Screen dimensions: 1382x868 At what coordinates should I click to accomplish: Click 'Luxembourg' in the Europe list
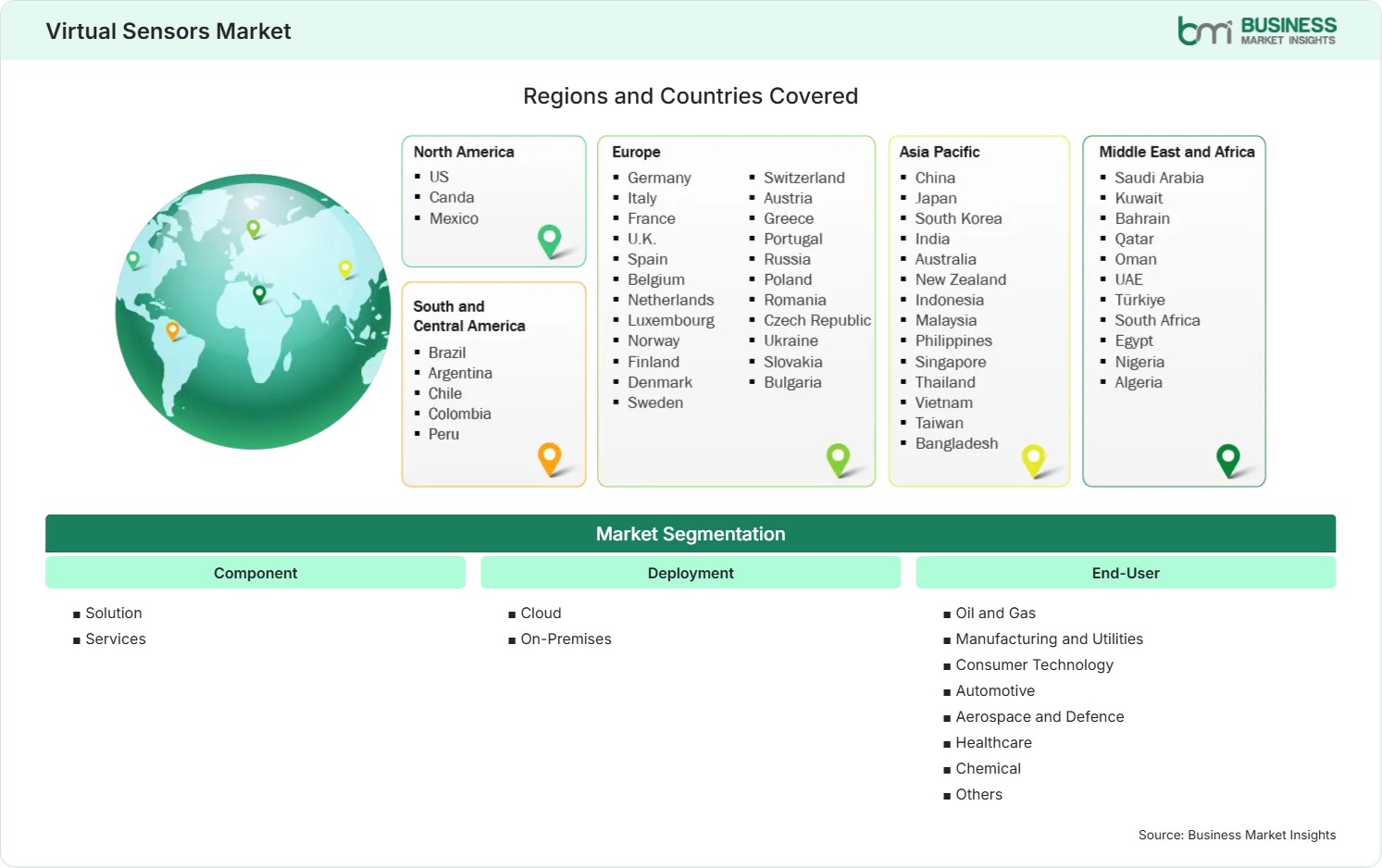click(x=671, y=320)
